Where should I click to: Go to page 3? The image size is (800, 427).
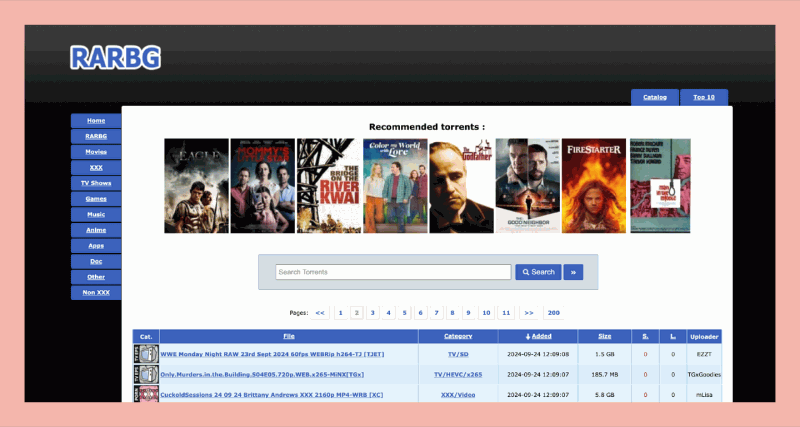coord(372,313)
